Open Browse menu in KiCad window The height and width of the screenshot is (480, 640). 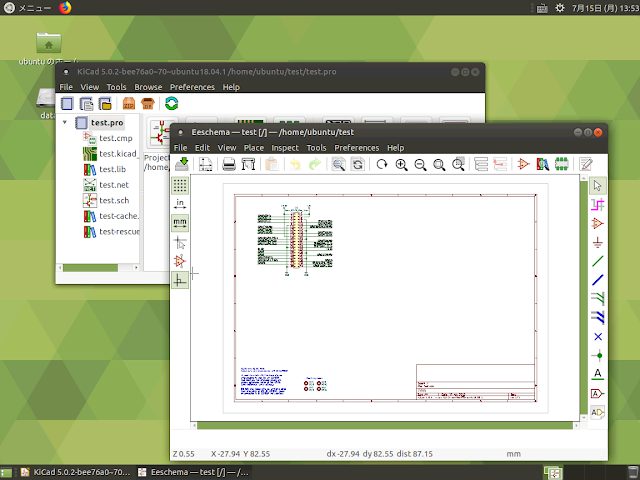tap(148, 87)
